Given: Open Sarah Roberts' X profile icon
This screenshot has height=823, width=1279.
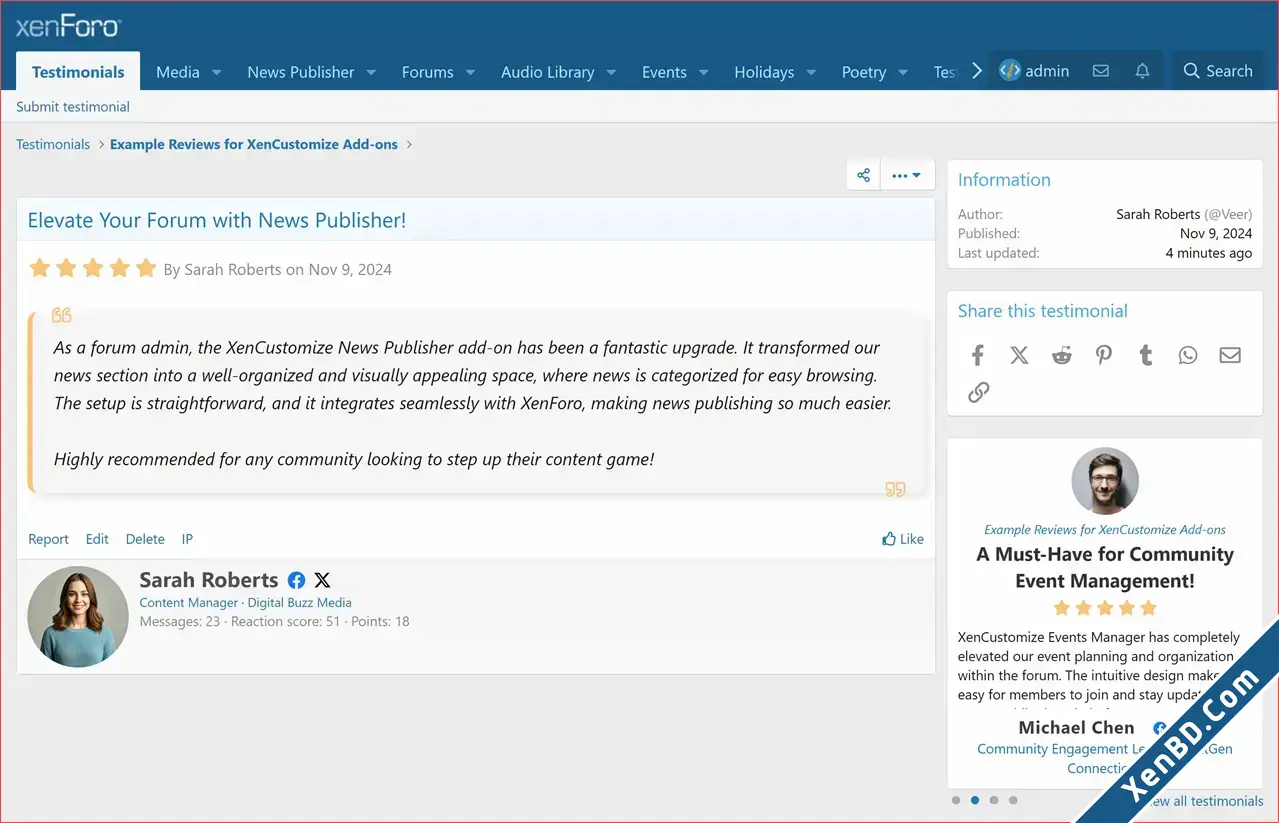Looking at the screenshot, I should [x=322, y=580].
